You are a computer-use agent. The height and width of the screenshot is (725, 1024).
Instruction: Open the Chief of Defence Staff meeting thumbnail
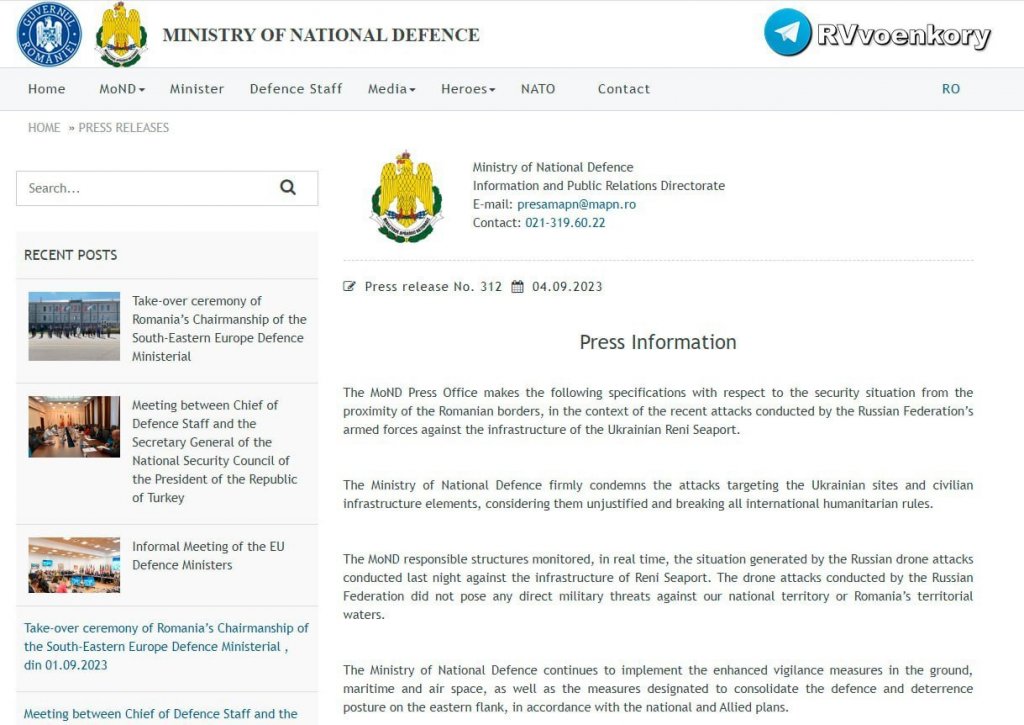click(74, 427)
